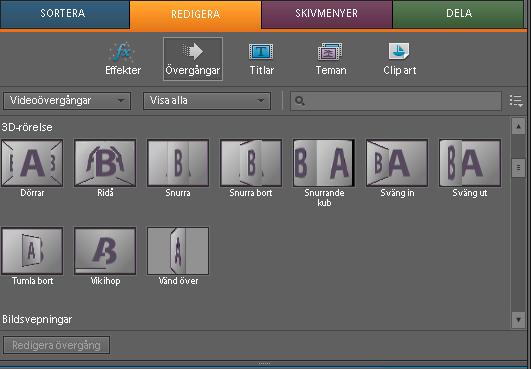Switch to the SORTERA tab
The height and width of the screenshot is (369, 531).
pos(64,14)
